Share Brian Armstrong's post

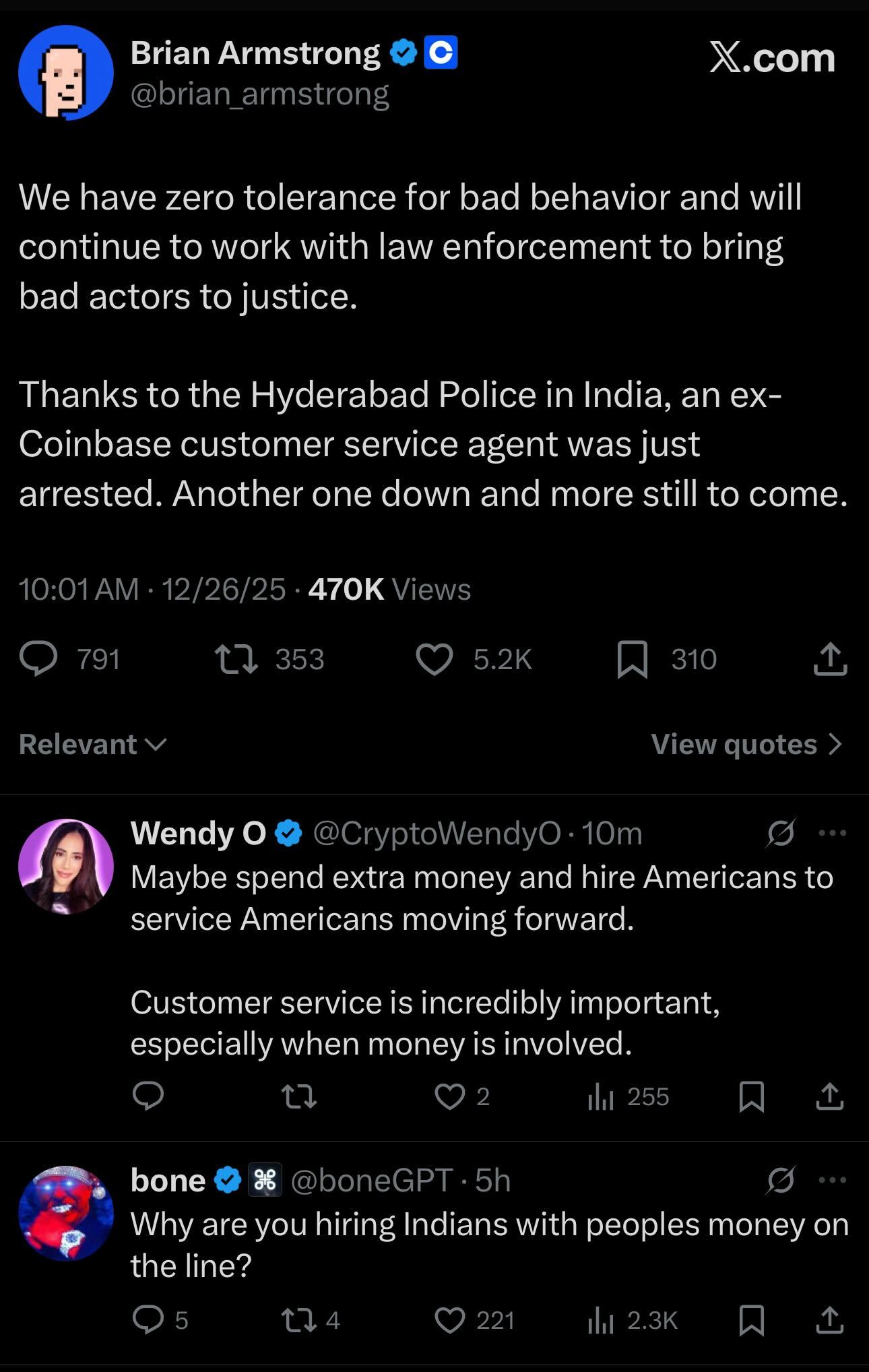(x=830, y=659)
